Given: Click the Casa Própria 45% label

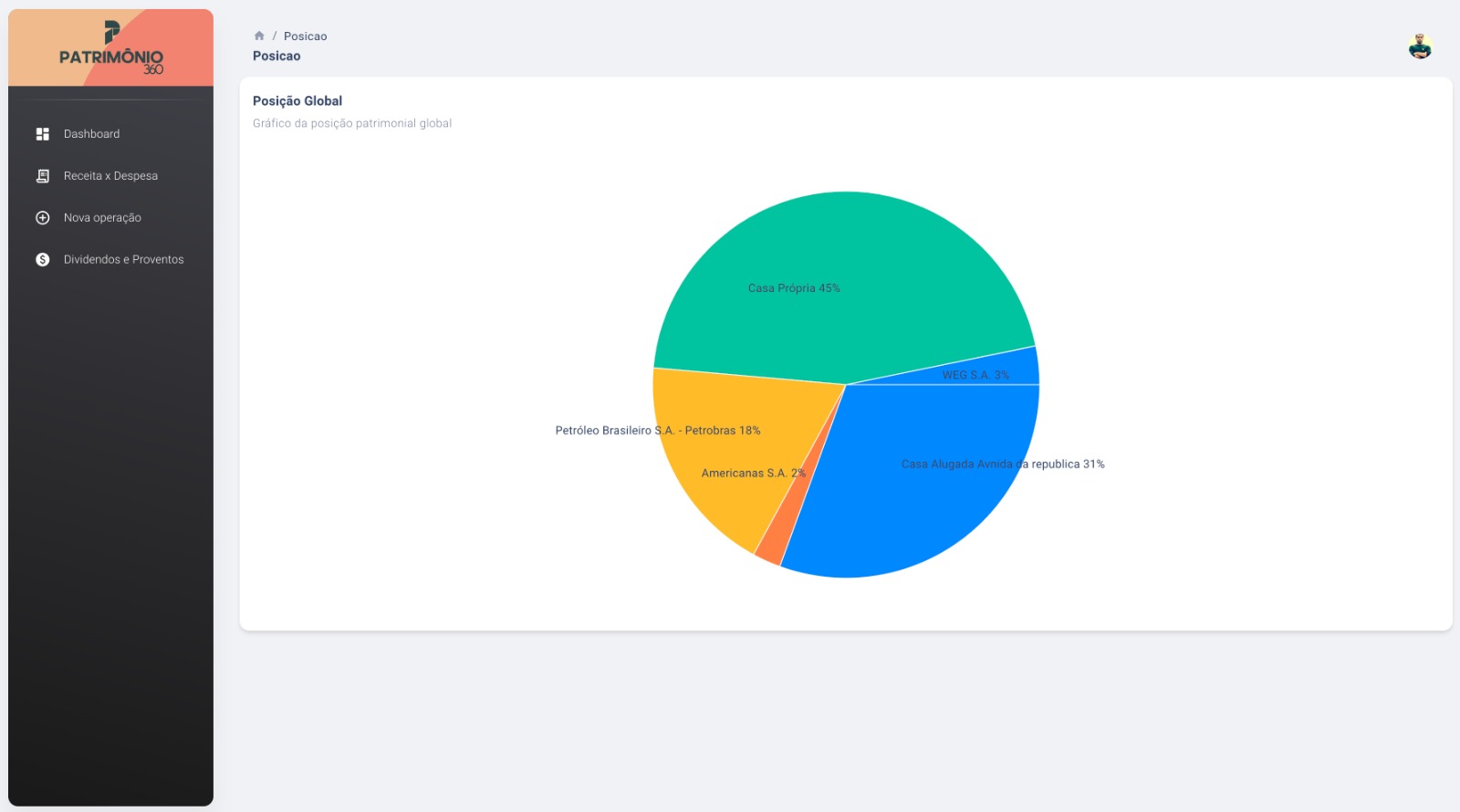Looking at the screenshot, I should click(x=794, y=288).
